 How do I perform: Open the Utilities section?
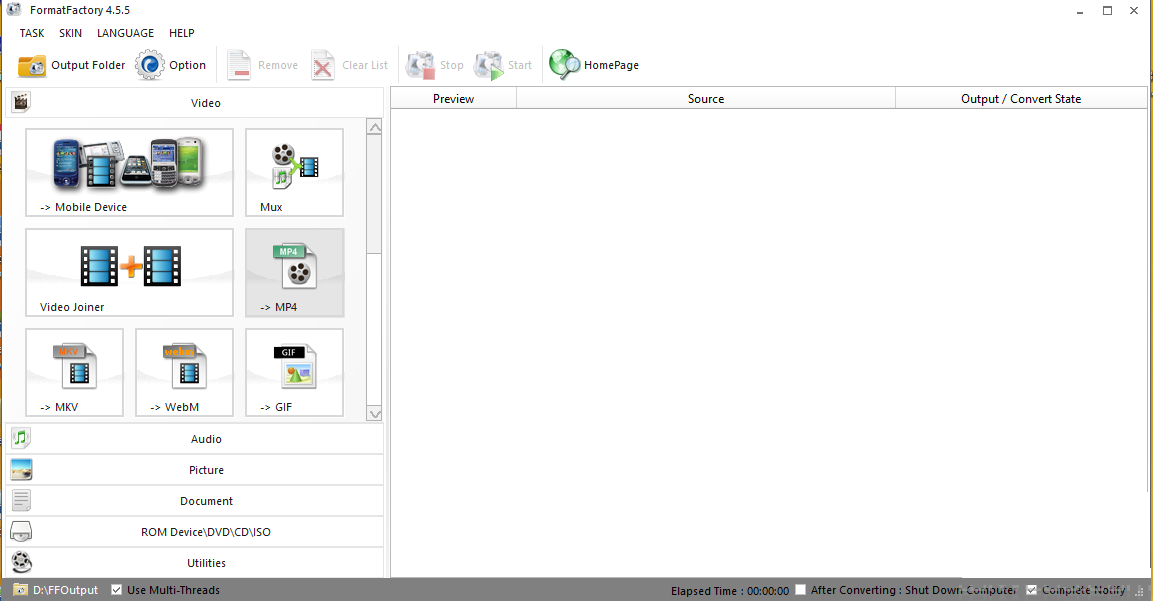(x=206, y=562)
